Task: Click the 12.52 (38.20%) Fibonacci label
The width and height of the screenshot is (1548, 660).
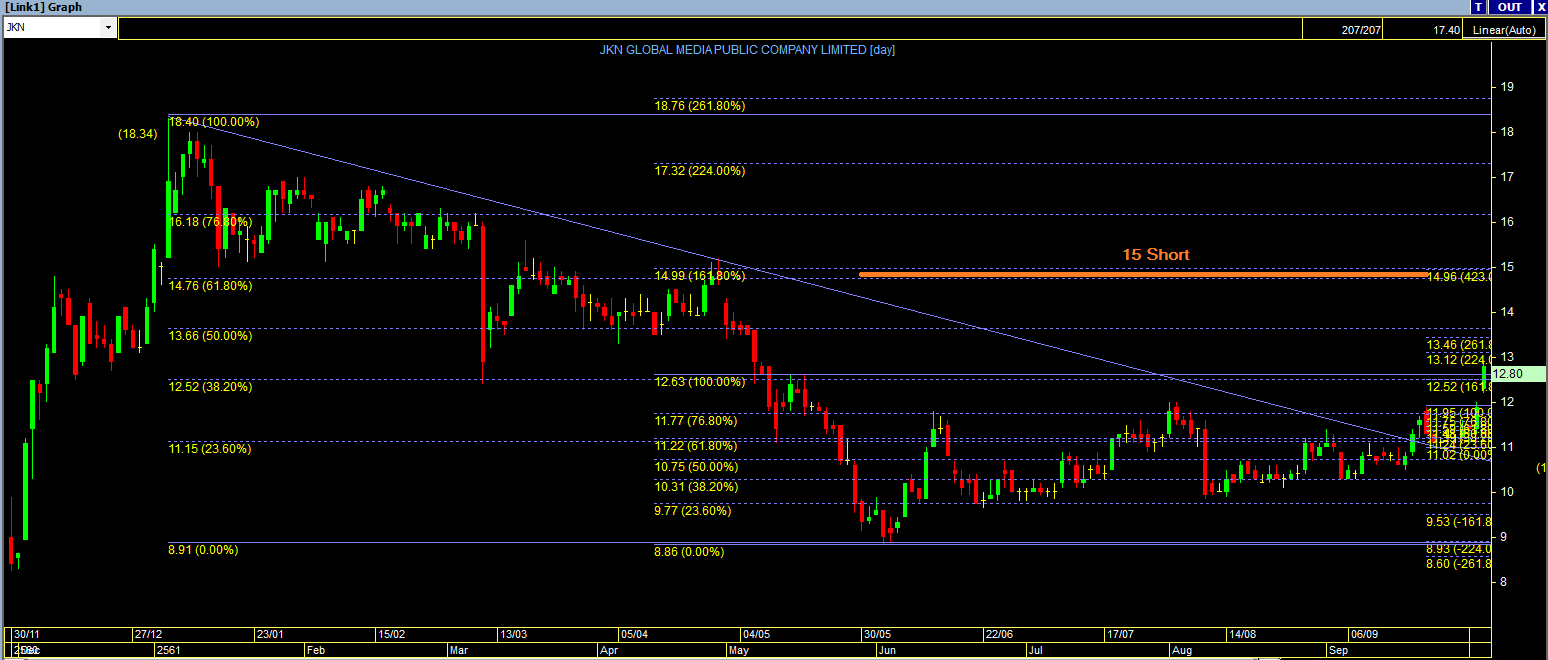Action: 210,386
